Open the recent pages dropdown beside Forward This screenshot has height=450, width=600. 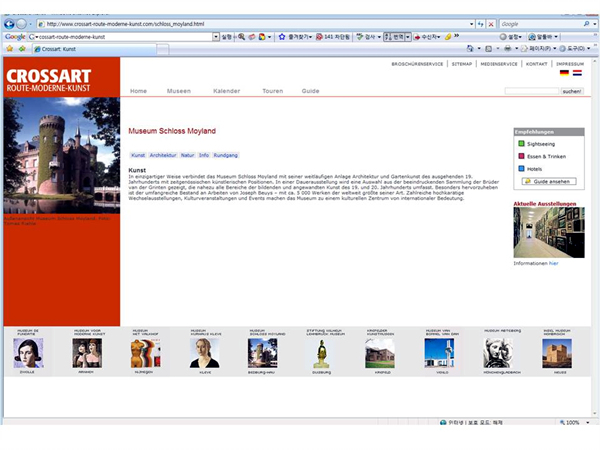[31, 24]
